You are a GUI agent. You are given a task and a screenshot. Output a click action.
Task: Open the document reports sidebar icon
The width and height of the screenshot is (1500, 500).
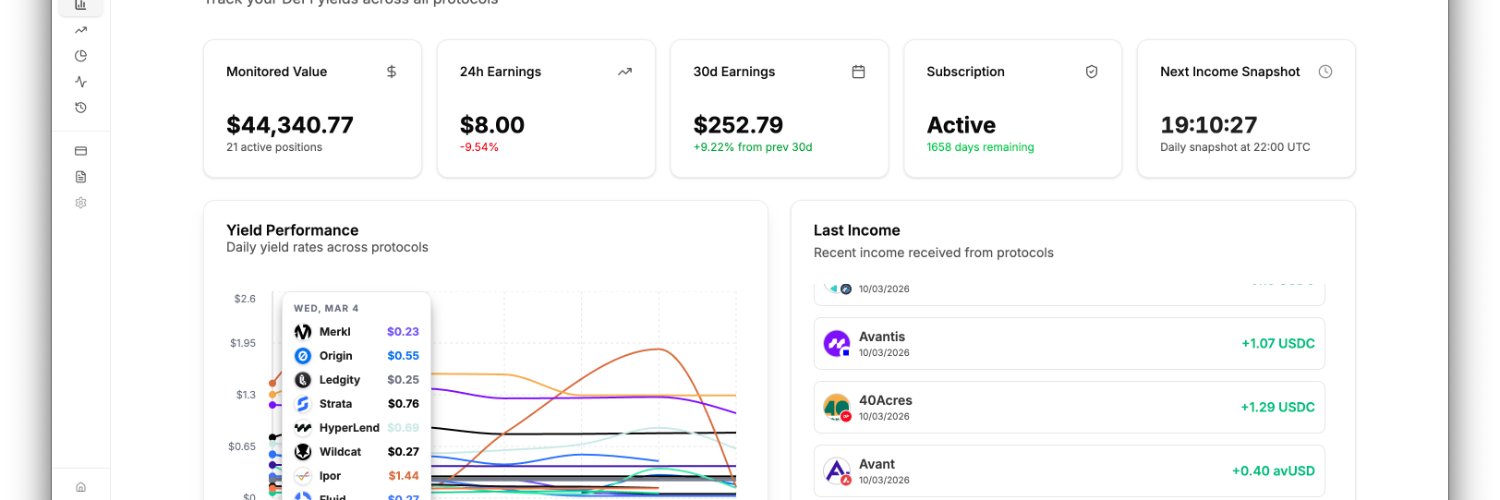(x=81, y=177)
